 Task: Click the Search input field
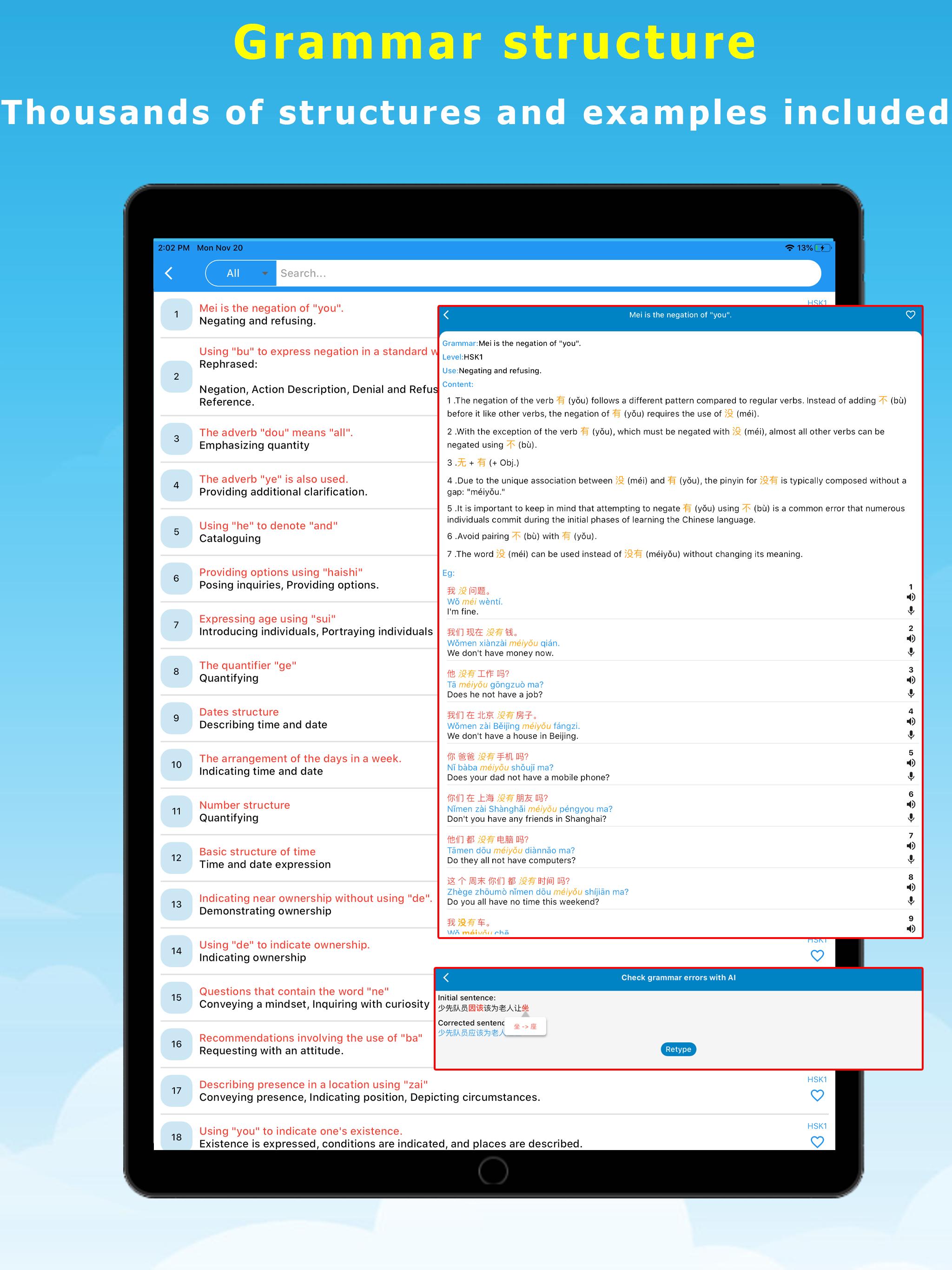(548, 273)
